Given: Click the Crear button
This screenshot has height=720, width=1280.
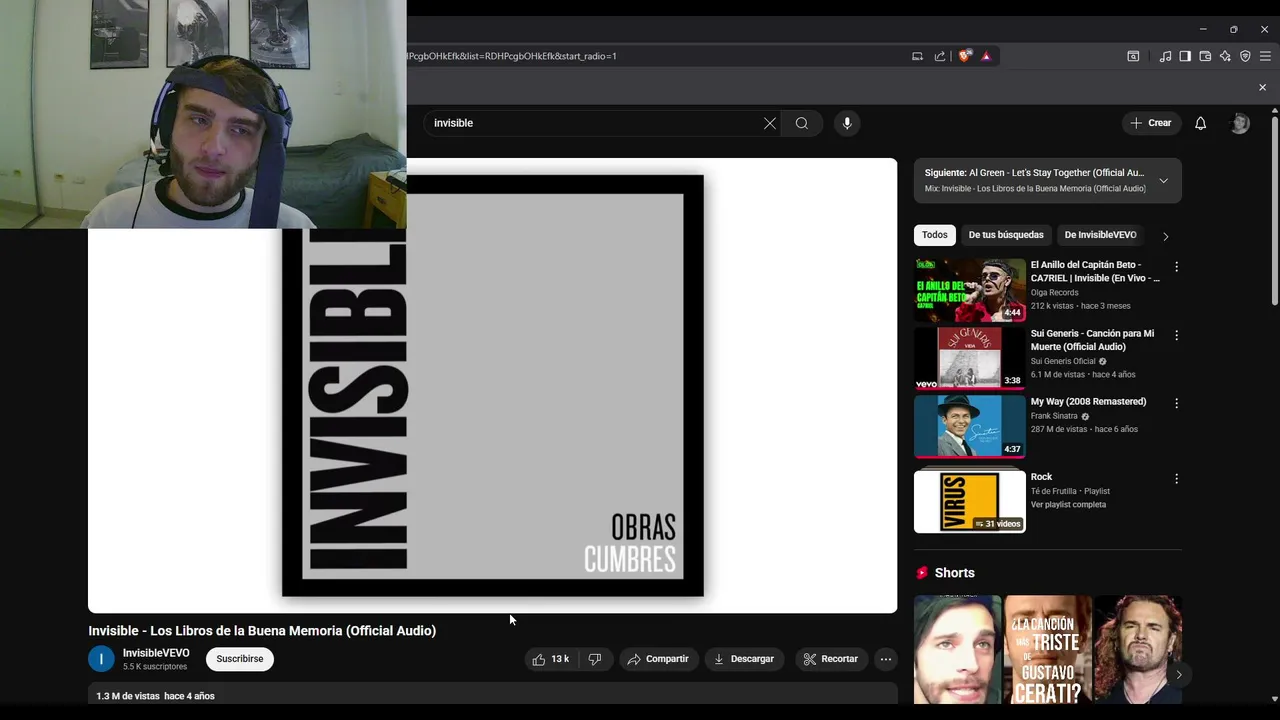Looking at the screenshot, I should pyautogui.click(x=1151, y=123).
